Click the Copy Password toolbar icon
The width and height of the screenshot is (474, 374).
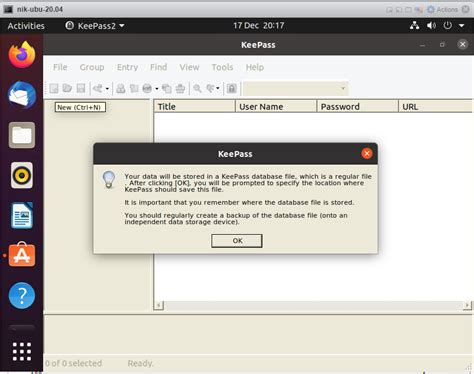click(x=134, y=88)
